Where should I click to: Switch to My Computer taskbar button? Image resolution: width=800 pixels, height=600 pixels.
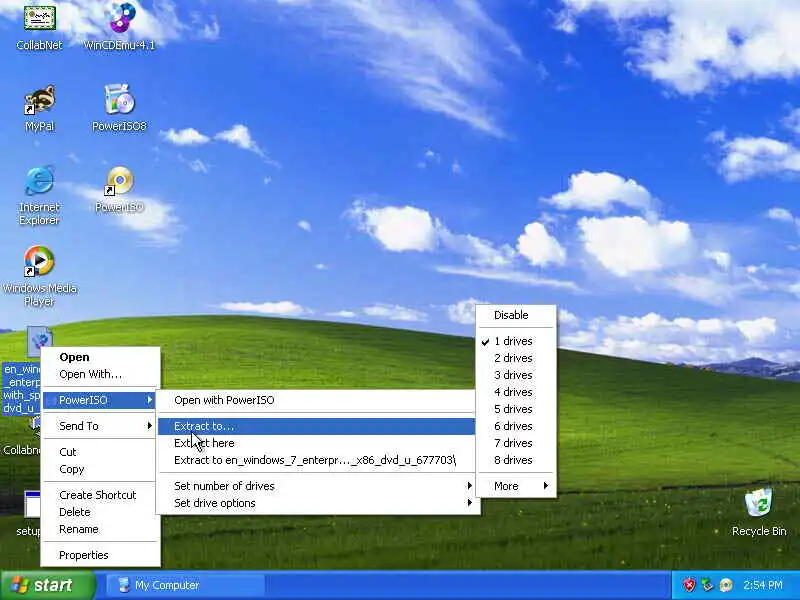point(185,585)
